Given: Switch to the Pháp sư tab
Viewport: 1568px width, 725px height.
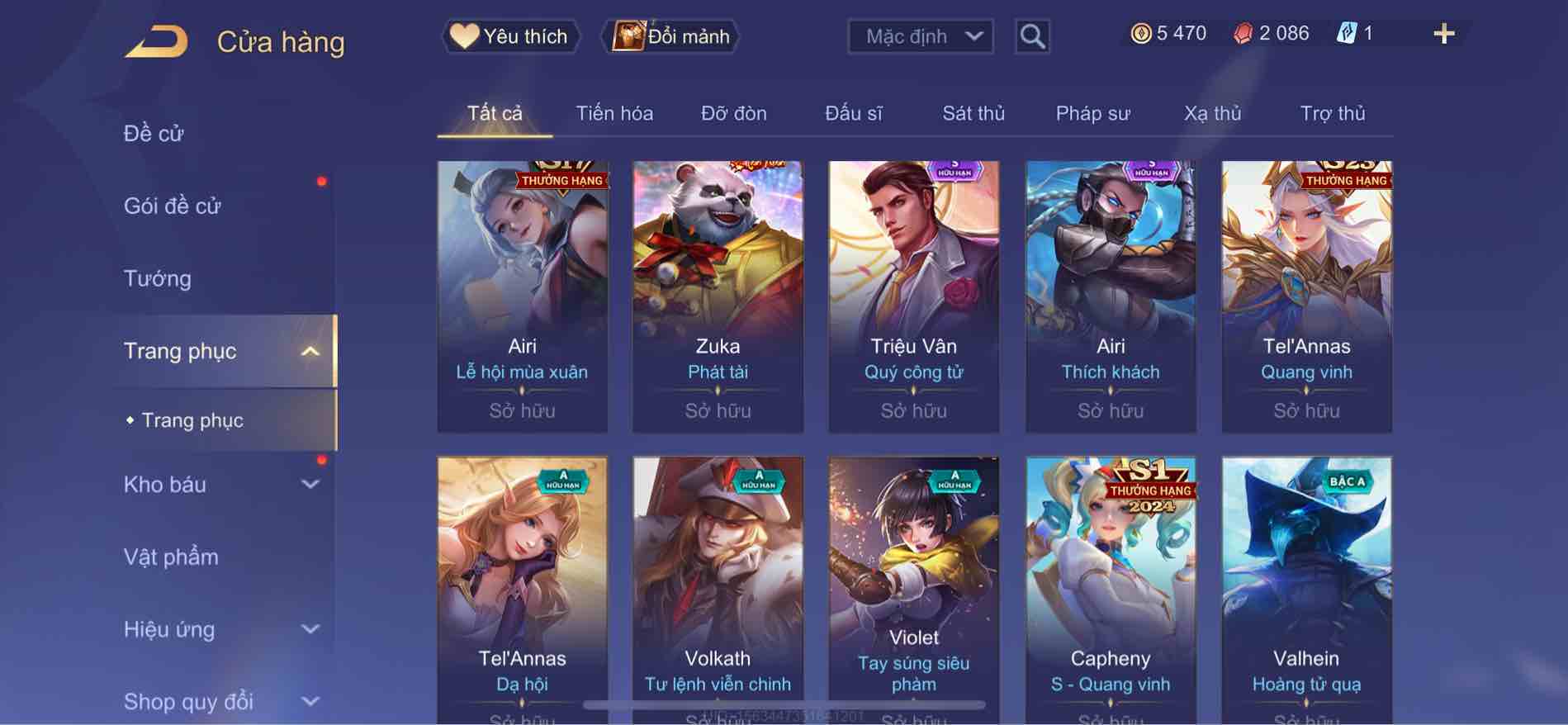Looking at the screenshot, I should [x=1092, y=113].
